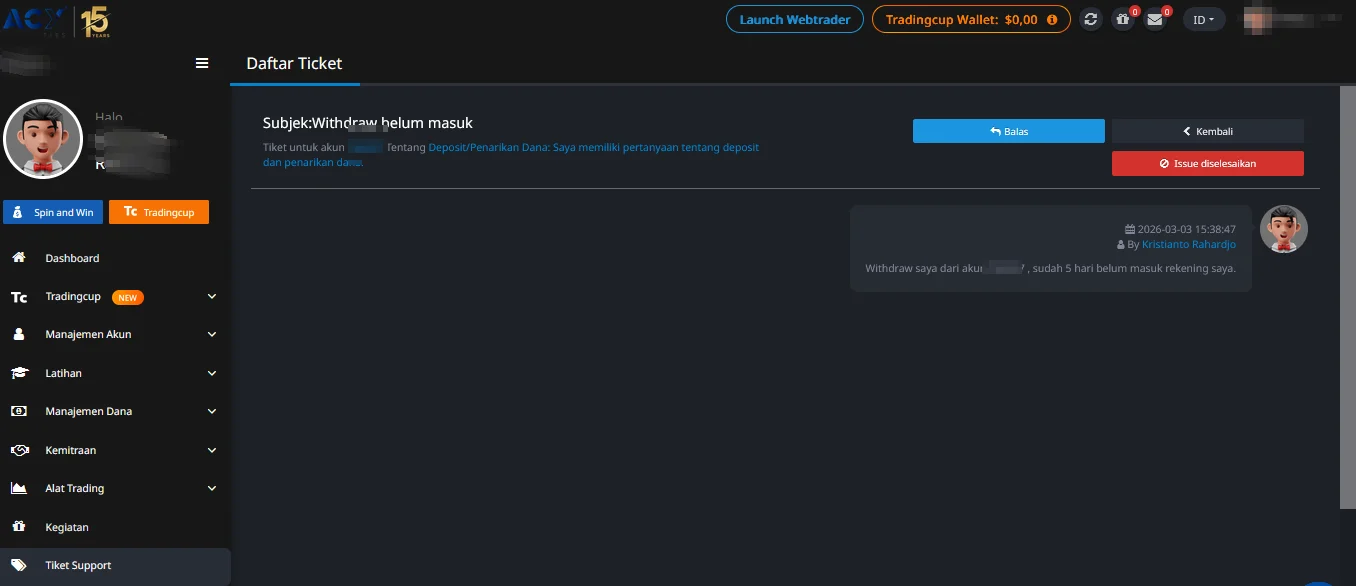Click the Latihan graduation cap icon
The height and width of the screenshot is (586, 1356).
(x=19, y=373)
